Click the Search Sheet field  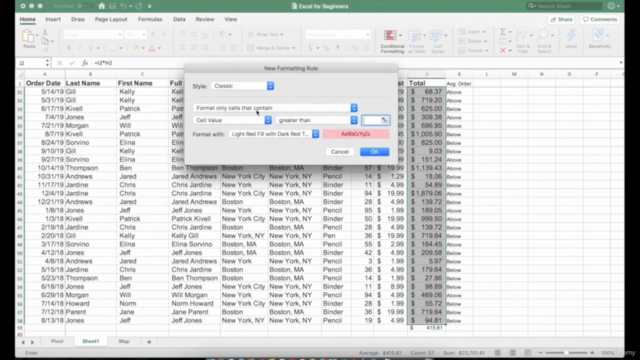click(564, 6)
